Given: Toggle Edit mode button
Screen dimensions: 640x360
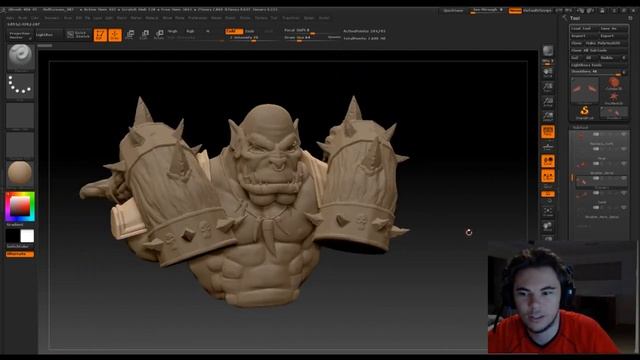Looking at the screenshot, I should [100, 35].
